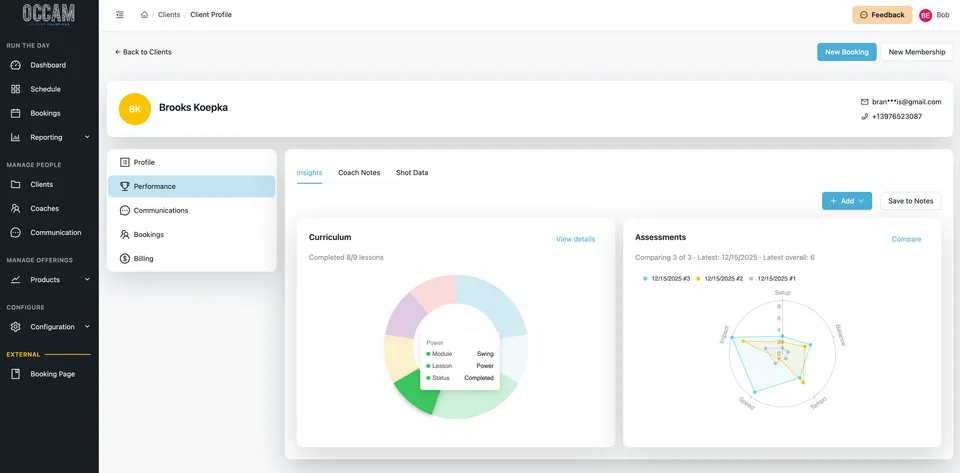The height and width of the screenshot is (473, 960).
Task: Click the Clients folder icon
Action: [x=16, y=184]
